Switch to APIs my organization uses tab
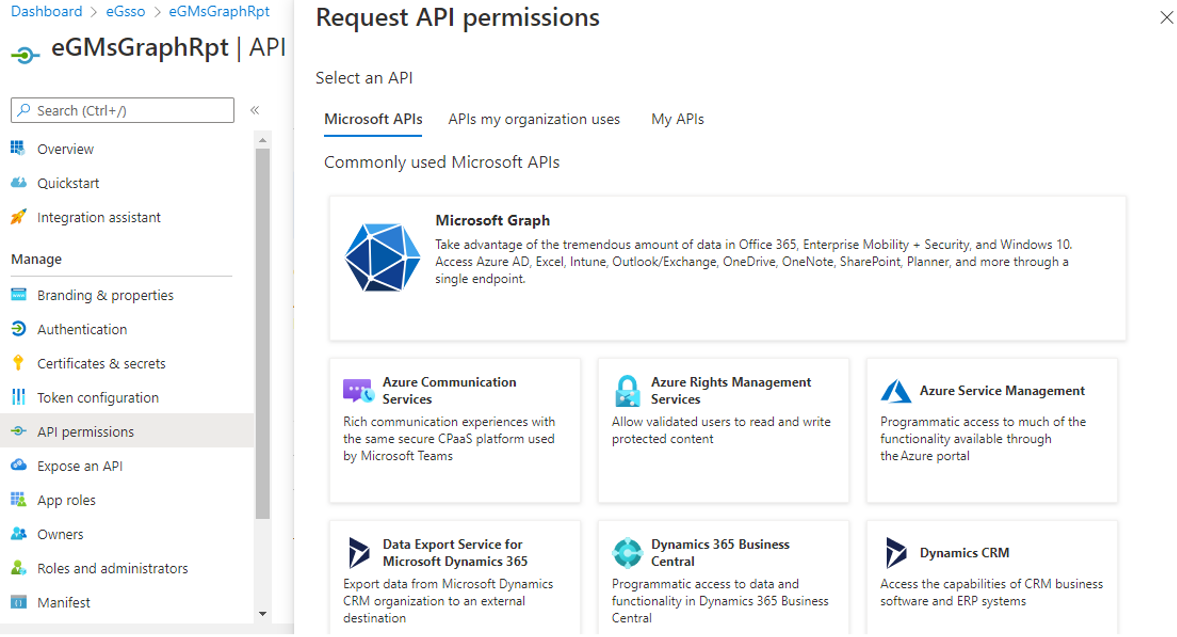The height and width of the screenshot is (637, 1177). tap(534, 119)
